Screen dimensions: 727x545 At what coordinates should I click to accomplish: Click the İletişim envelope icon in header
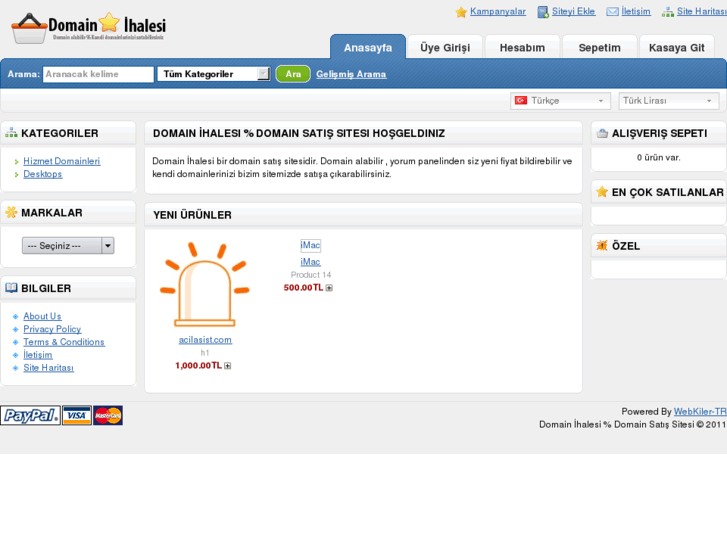tap(612, 12)
